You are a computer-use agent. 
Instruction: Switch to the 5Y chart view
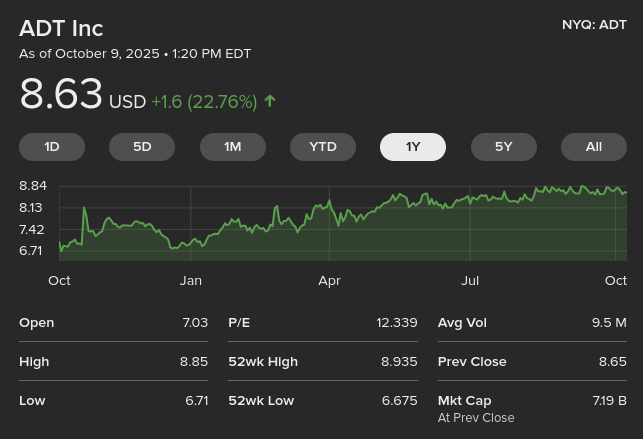coord(503,147)
